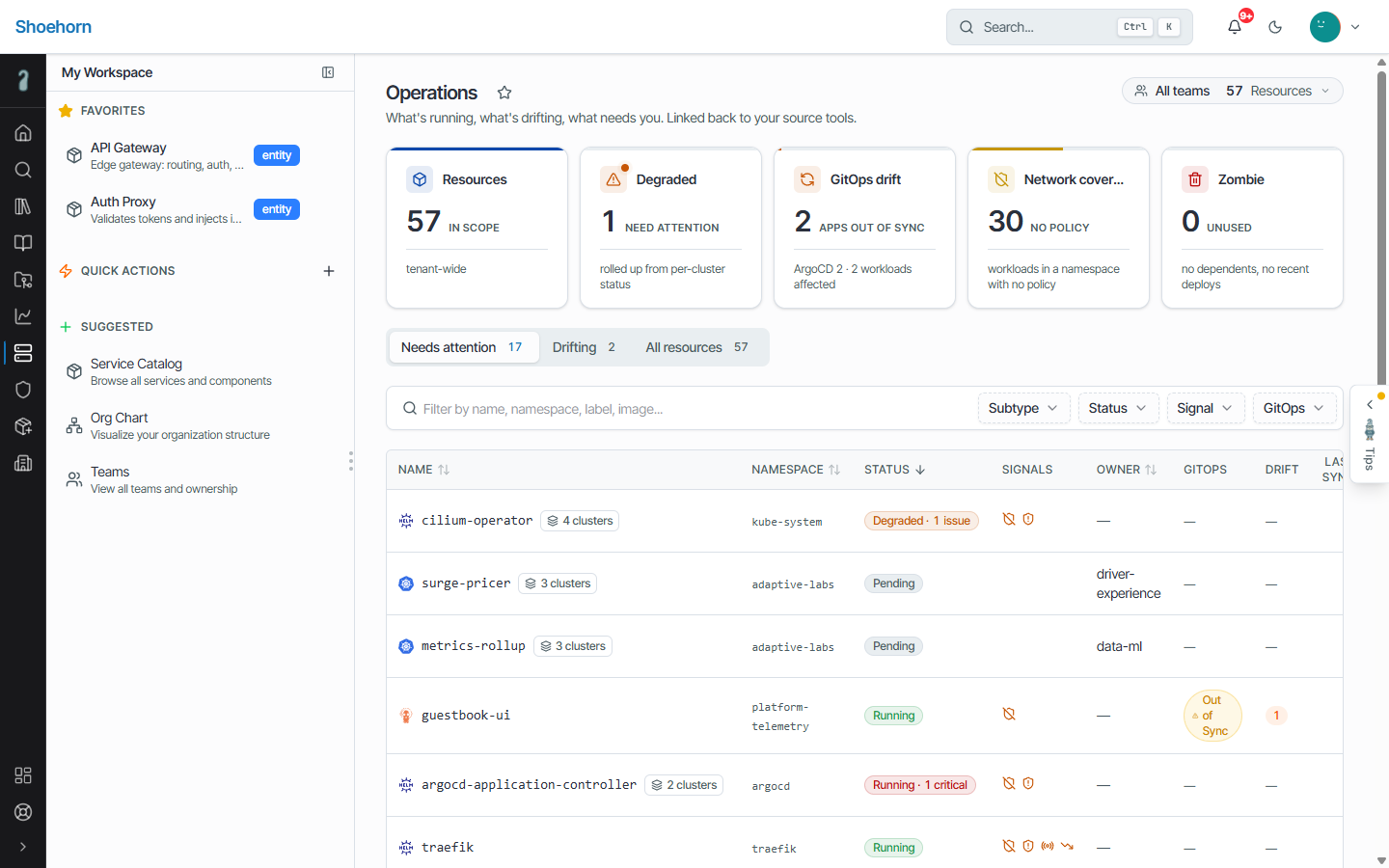Open the Degraded need attention card
Image resolution: width=1389 pixels, height=868 pixels.
670,228
